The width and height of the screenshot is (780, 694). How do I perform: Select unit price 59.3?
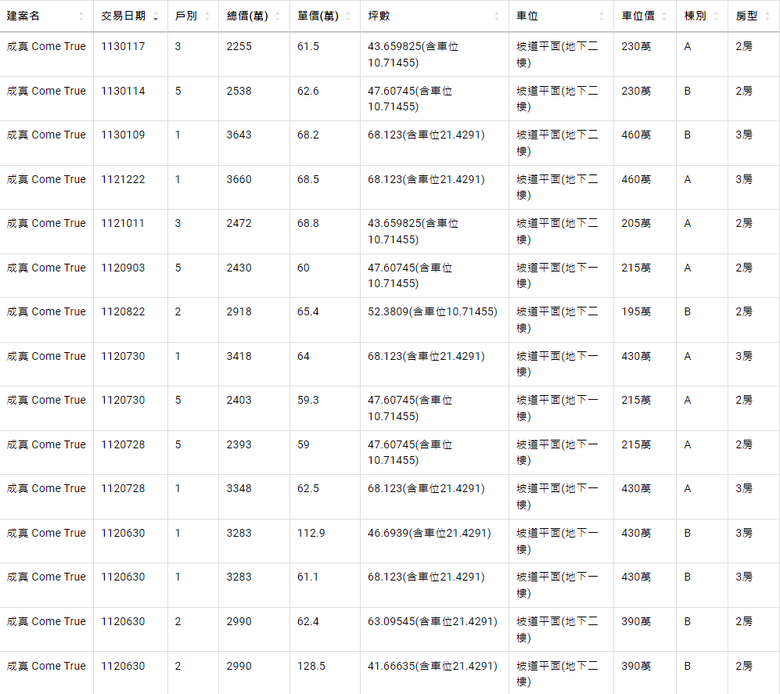(308, 400)
